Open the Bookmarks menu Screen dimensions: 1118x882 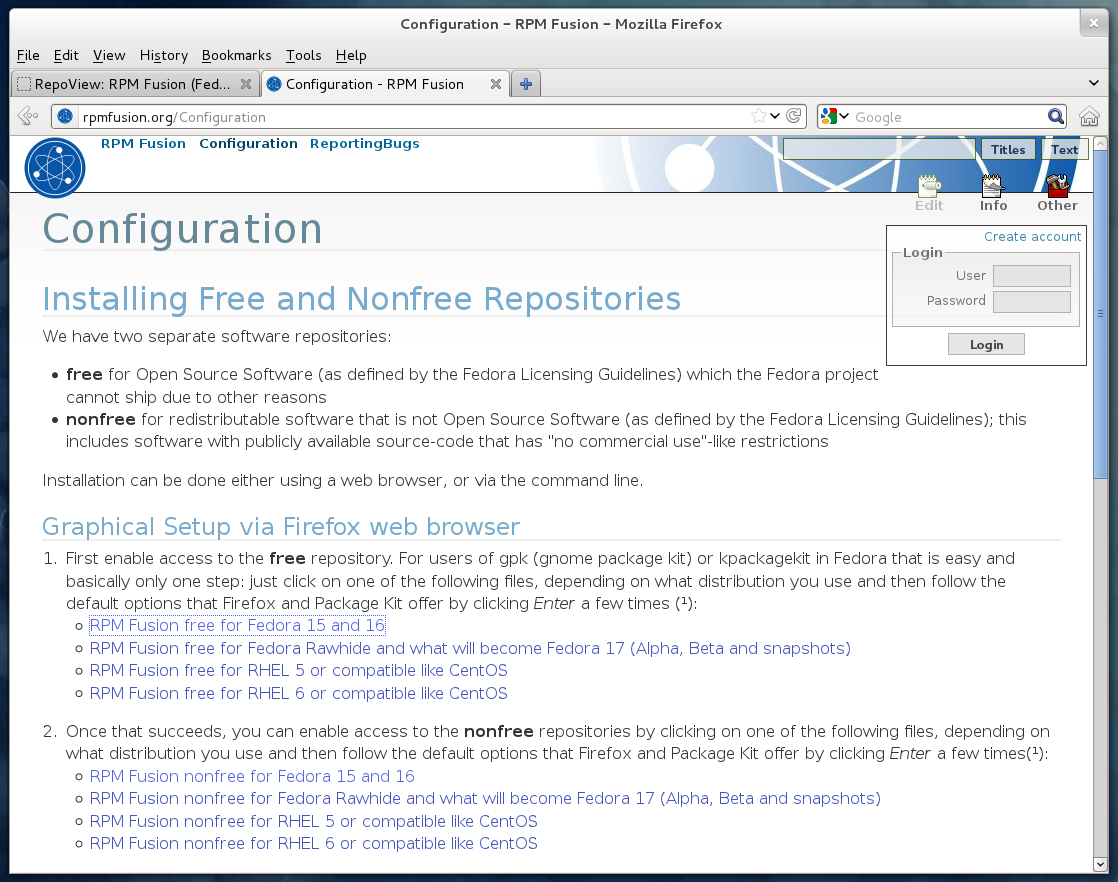click(237, 56)
